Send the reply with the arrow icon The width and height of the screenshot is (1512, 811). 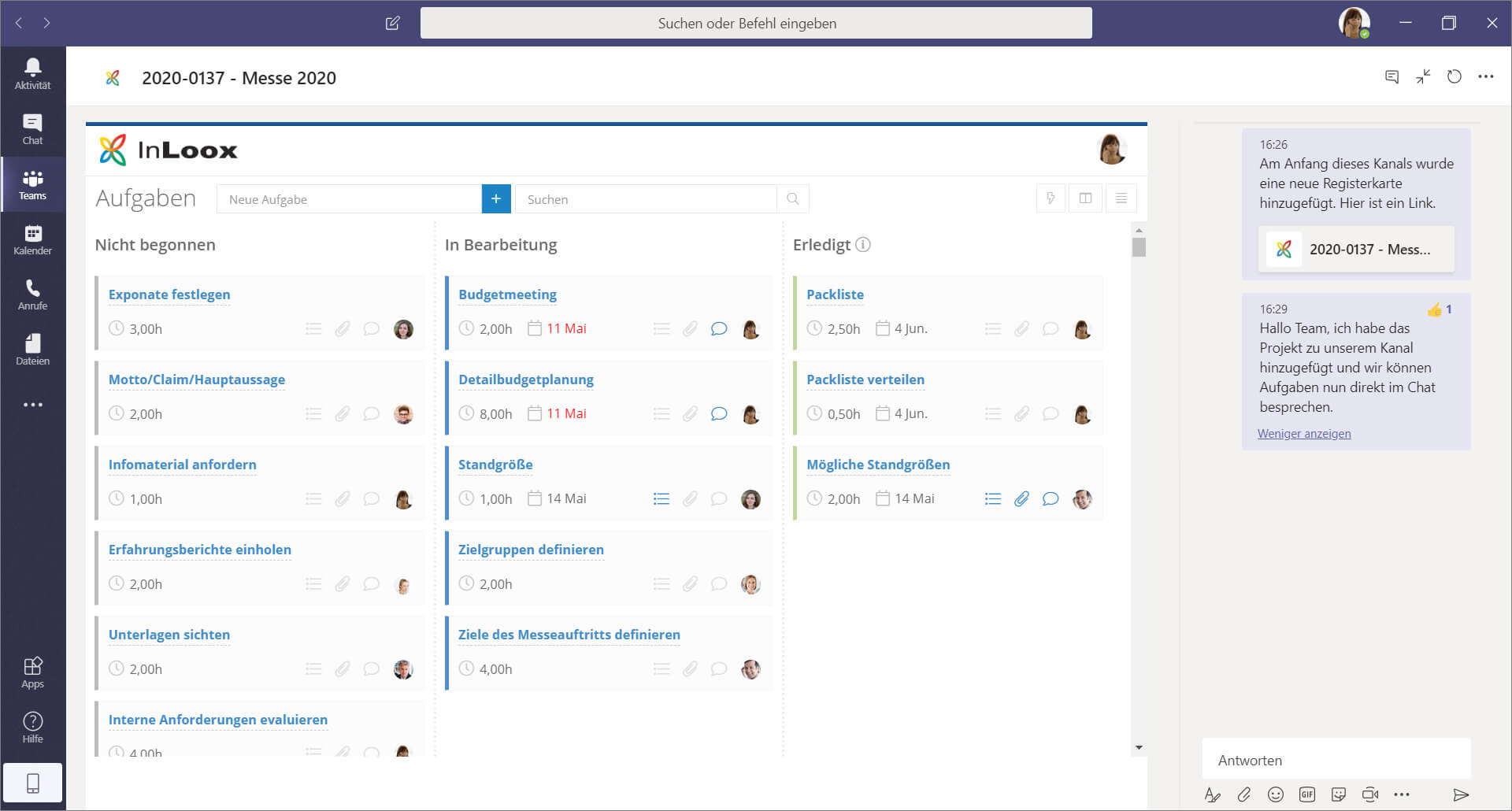point(1461,794)
